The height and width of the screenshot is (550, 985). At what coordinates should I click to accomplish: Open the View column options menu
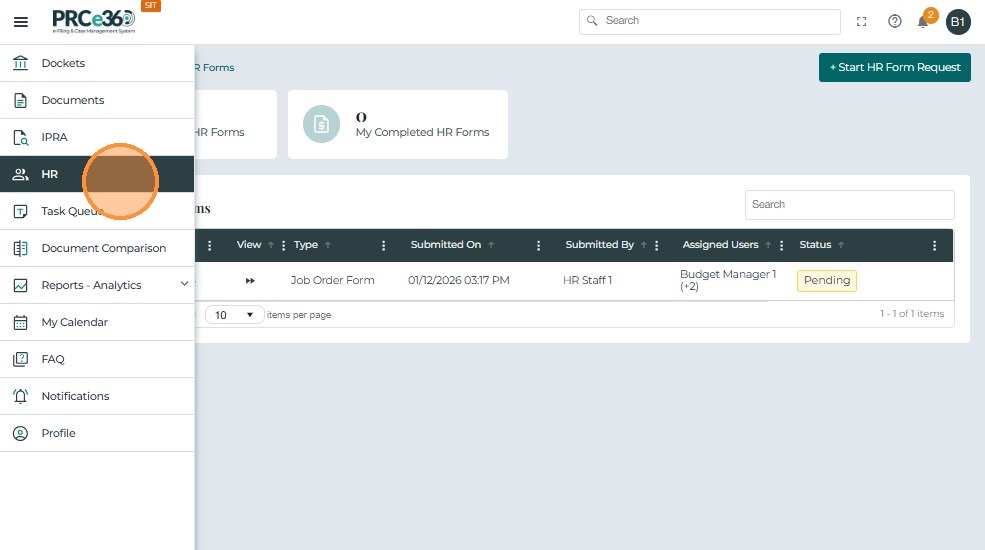point(283,245)
